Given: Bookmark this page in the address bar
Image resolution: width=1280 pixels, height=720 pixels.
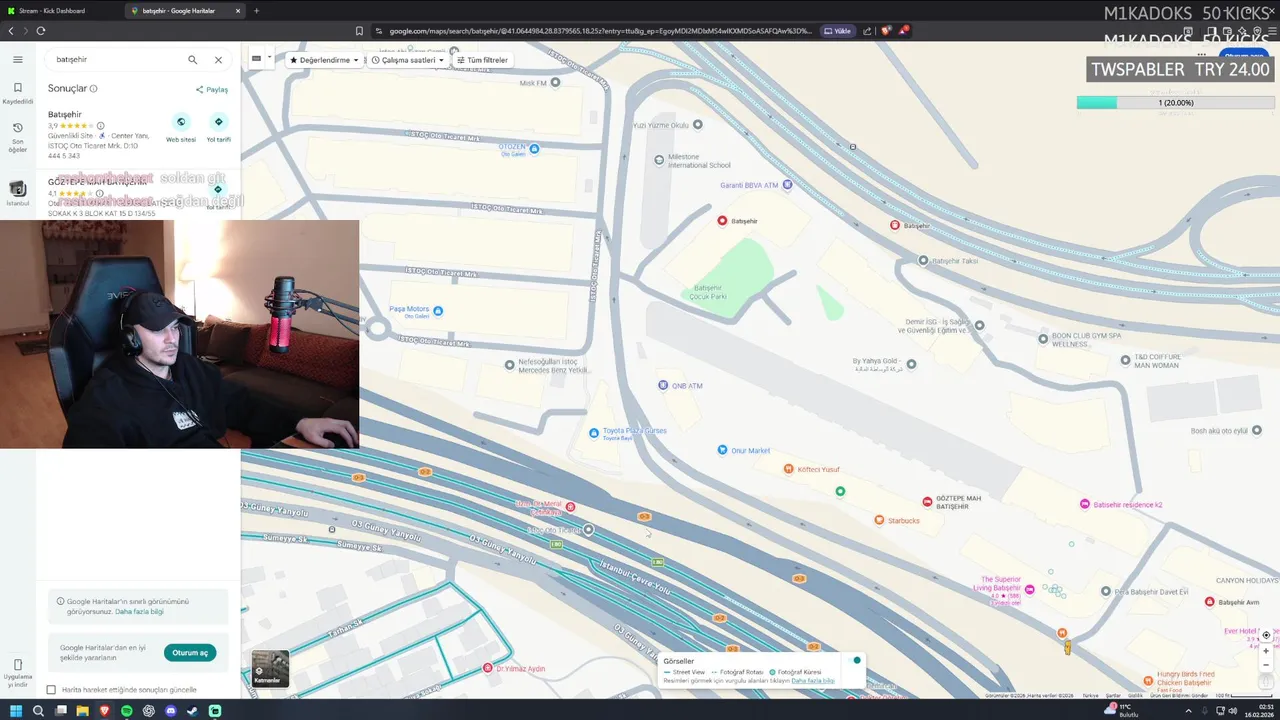Looking at the screenshot, I should pyautogui.click(x=359, y=31).
